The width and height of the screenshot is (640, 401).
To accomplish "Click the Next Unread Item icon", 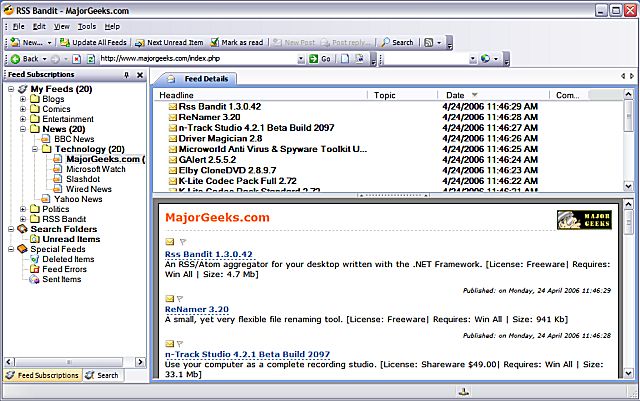I will point(139,43).
